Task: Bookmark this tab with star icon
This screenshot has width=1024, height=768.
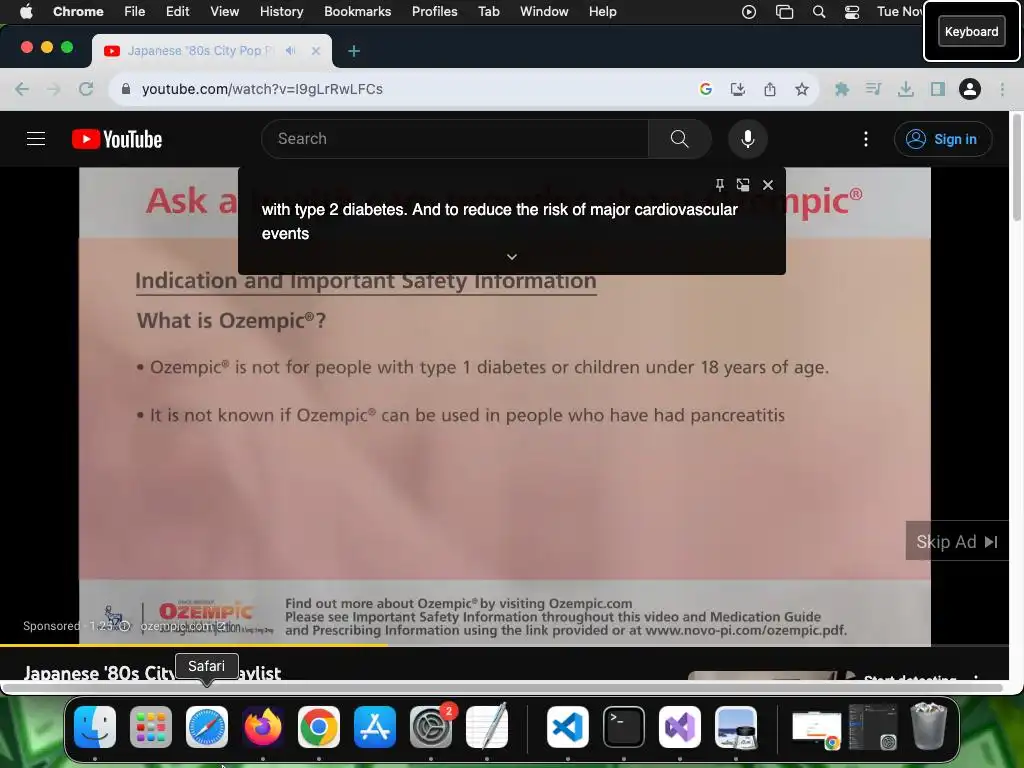Action: click(802, 89)
